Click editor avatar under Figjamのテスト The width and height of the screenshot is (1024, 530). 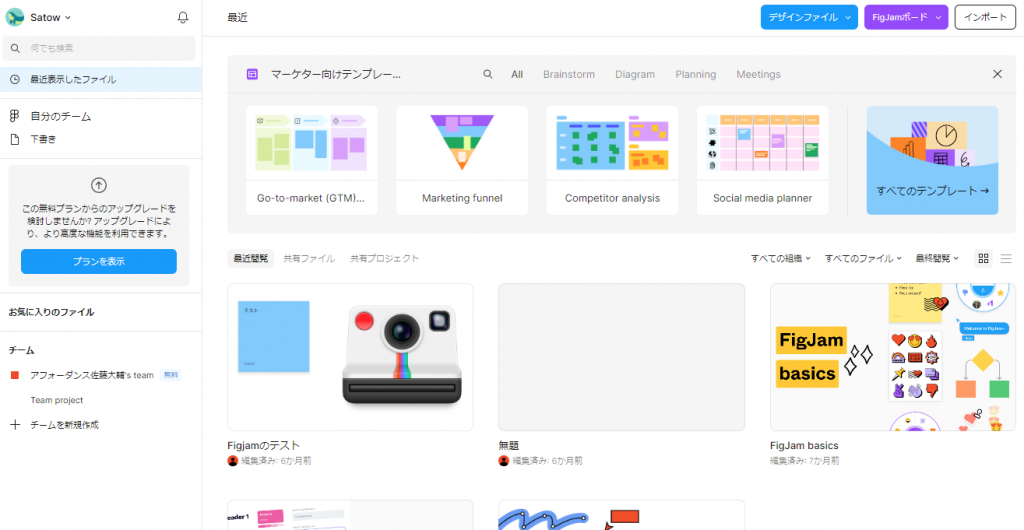(232, 461)
